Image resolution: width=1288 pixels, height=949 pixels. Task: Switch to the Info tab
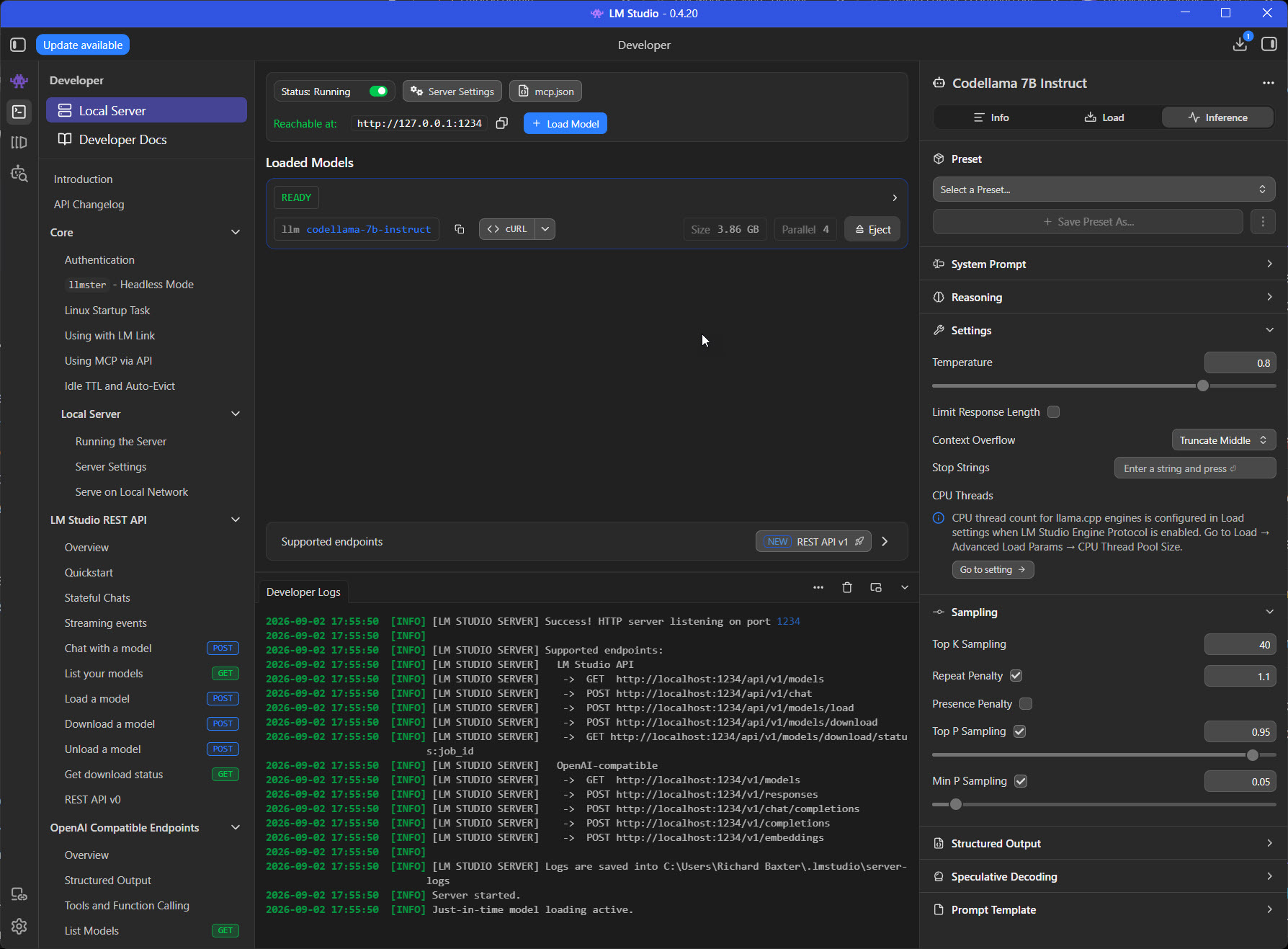pyautogui.click(x=991, y=117)
